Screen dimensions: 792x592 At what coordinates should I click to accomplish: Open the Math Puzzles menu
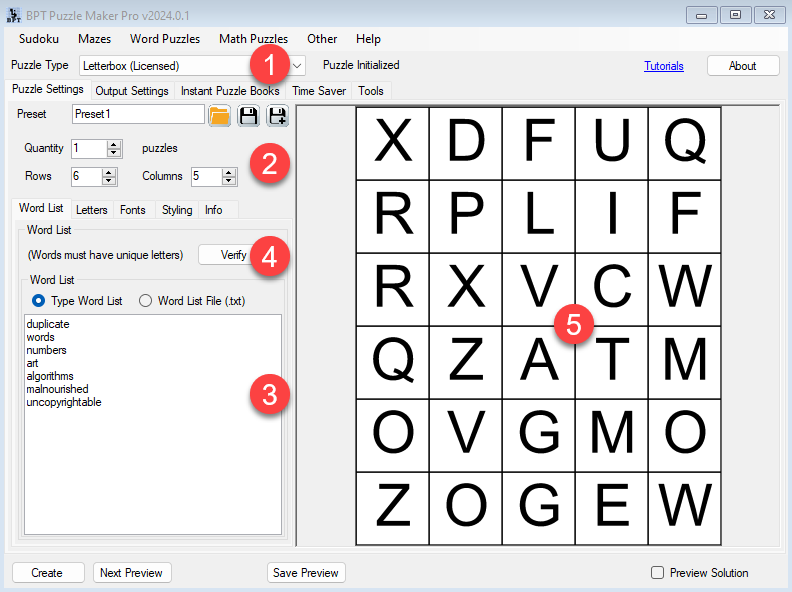[253, 39]
